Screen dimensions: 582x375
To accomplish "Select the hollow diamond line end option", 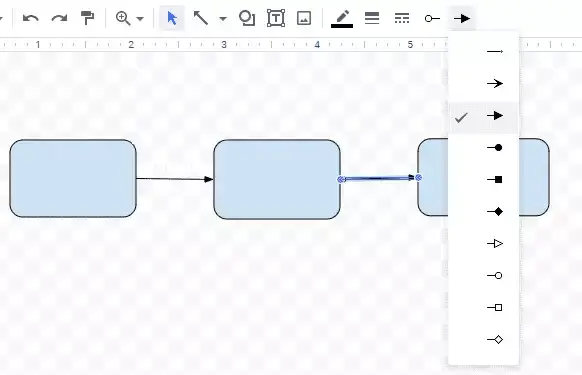I will (x=483, y=339).
